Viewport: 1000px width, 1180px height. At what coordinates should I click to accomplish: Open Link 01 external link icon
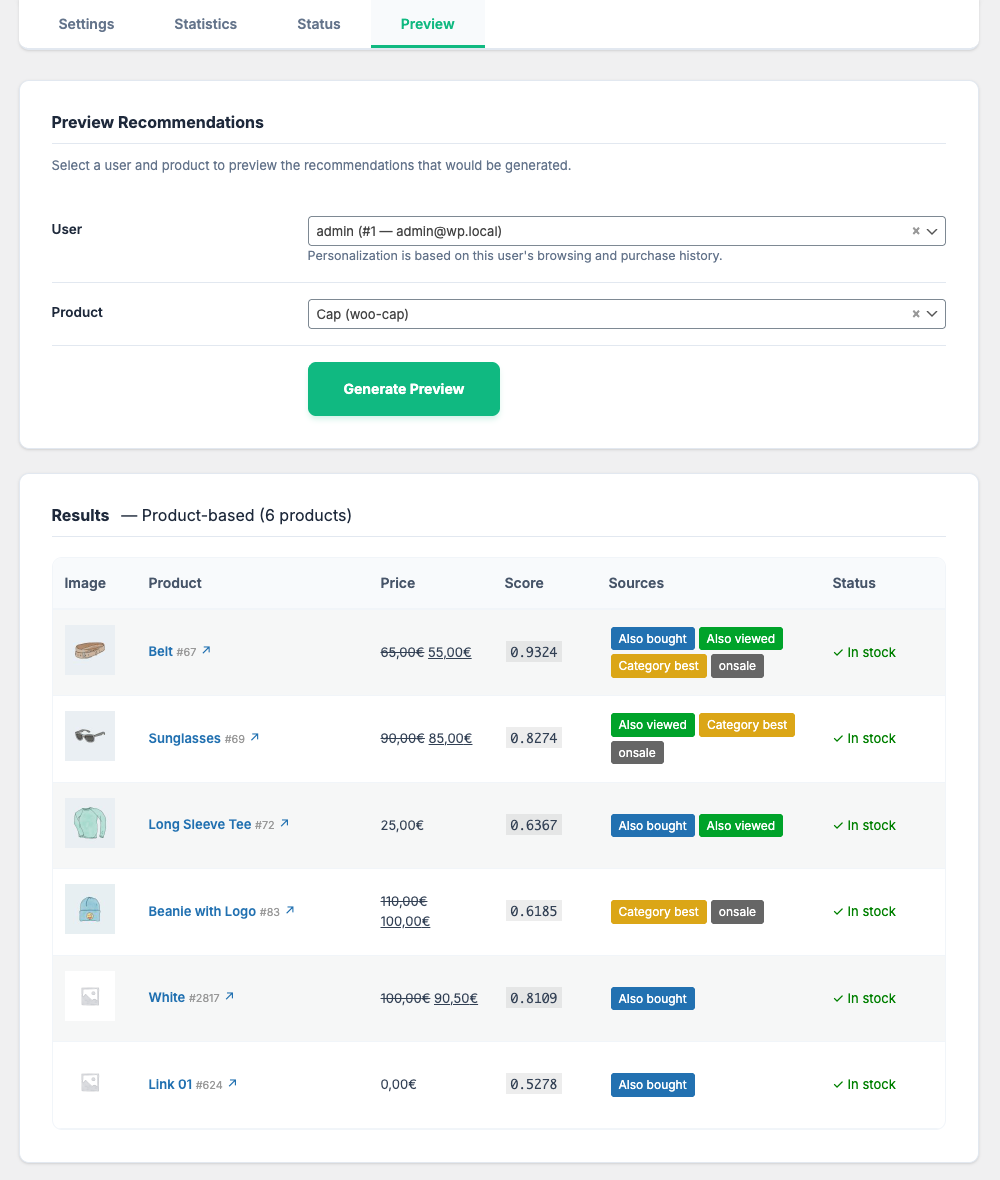pos(233,1084)
